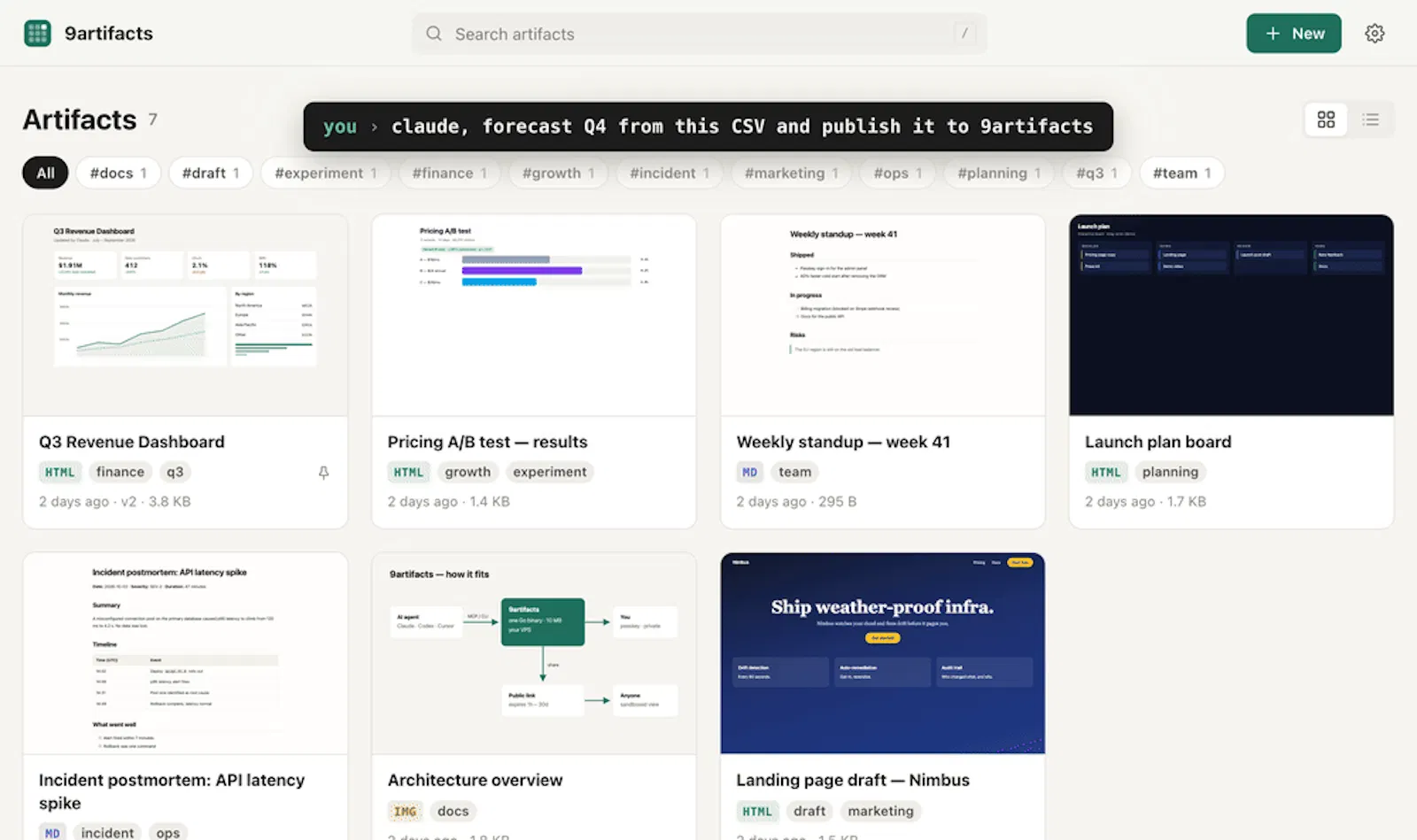Viewport: 1417px width, 840px height.
Task: Open Nimbus landing page thumbnail
Action: 883,653
